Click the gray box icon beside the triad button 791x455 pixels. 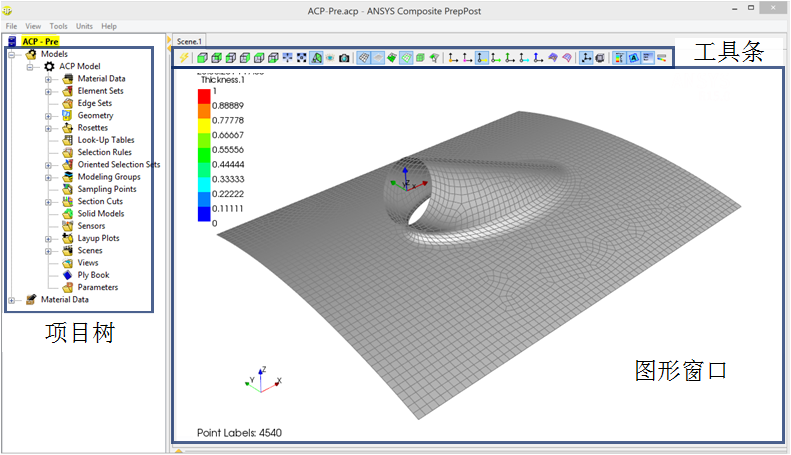click(600, 58)
